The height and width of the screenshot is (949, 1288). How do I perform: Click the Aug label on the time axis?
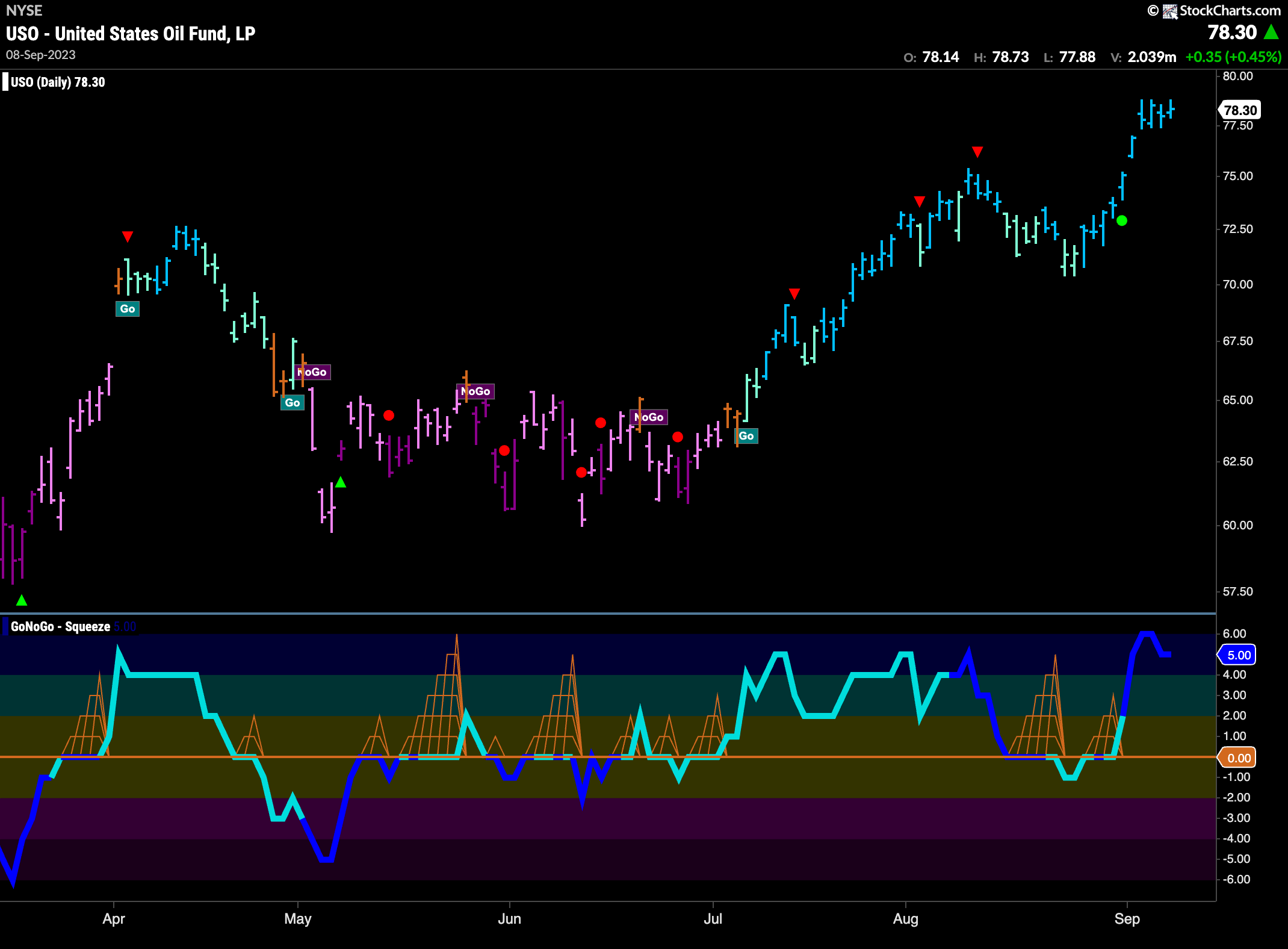coord(906,919)
